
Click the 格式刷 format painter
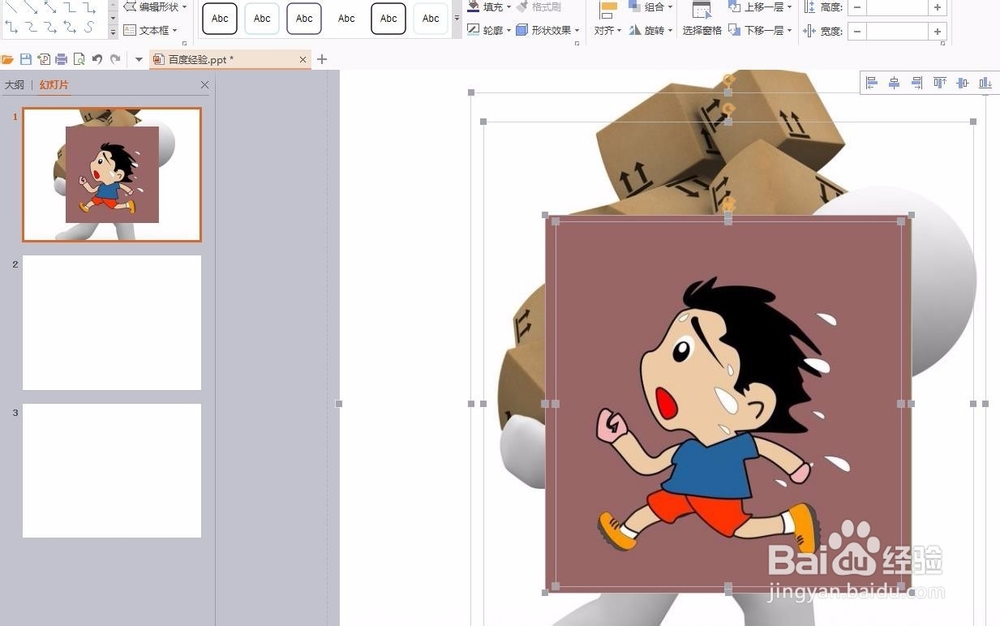(539, 7)
